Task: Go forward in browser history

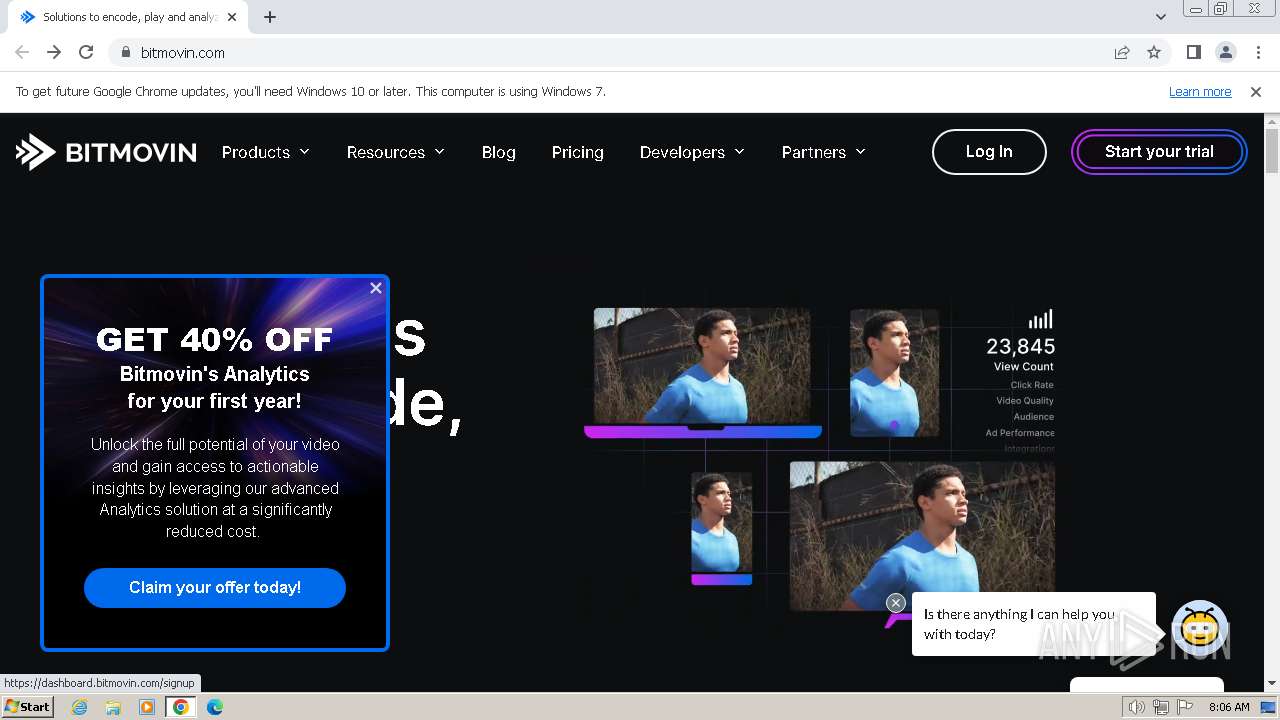Action: point(54,52)
